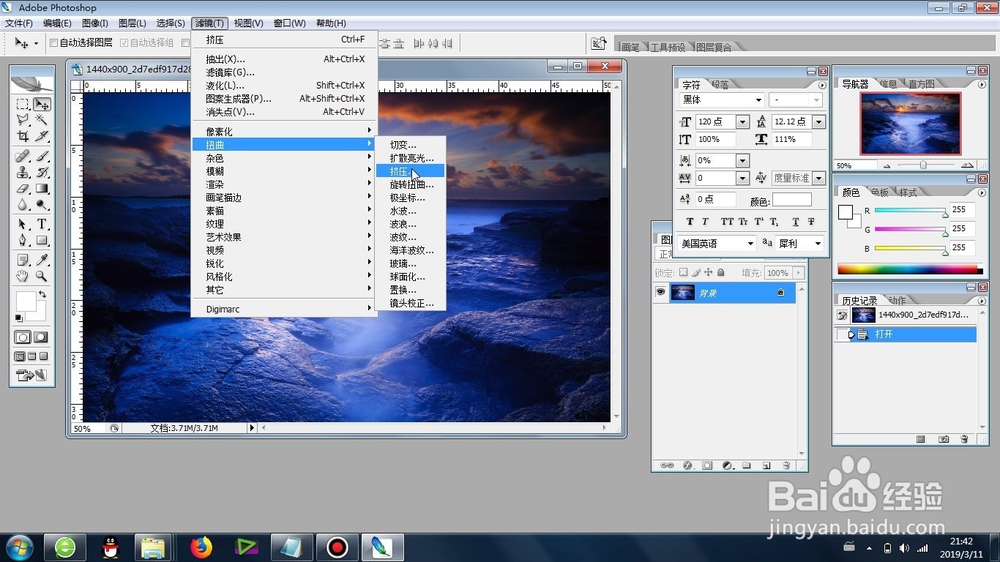Open the 0% tsume dropdown arrow
This screenshot has width=1000, height=562.
(742, 160)
